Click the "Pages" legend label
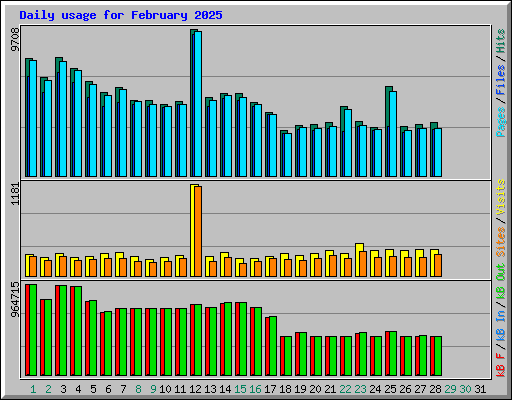 [x=501, y=122]
